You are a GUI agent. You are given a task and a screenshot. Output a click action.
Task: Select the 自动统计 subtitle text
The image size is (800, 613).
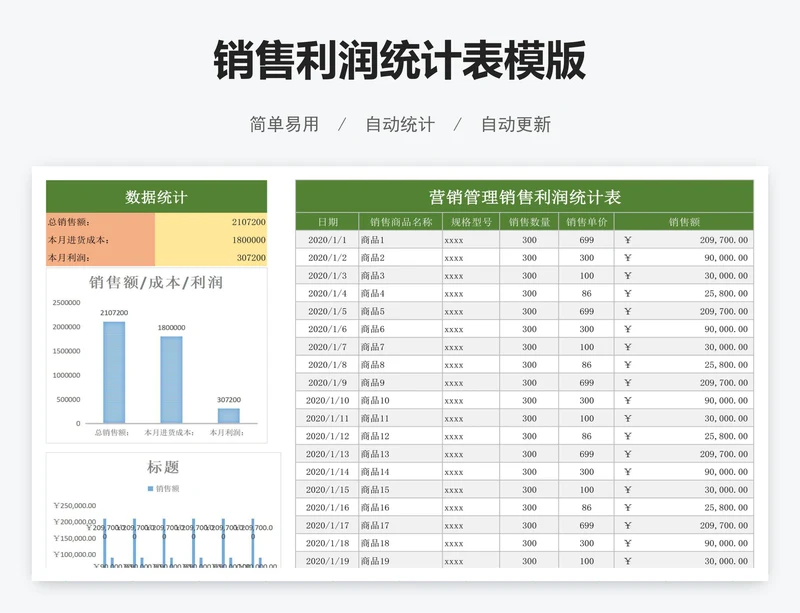click(x=399, y=125)
